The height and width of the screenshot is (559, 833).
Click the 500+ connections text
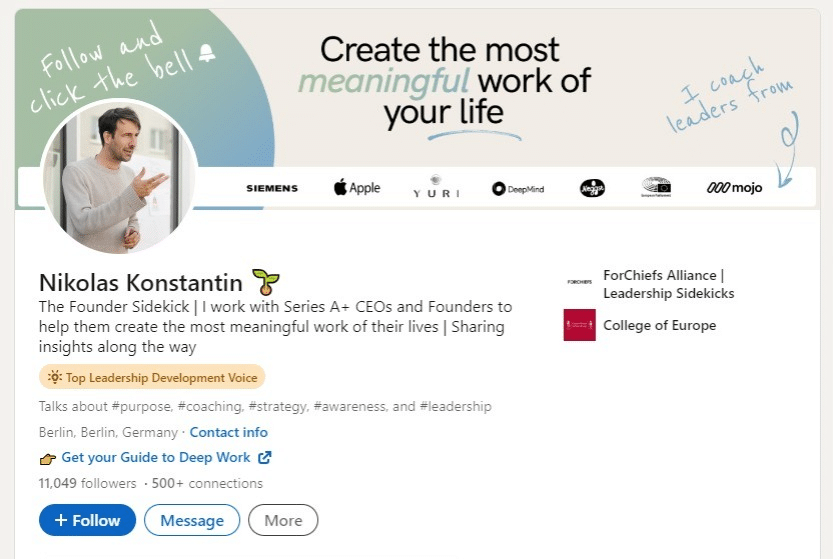pos(207,483)
